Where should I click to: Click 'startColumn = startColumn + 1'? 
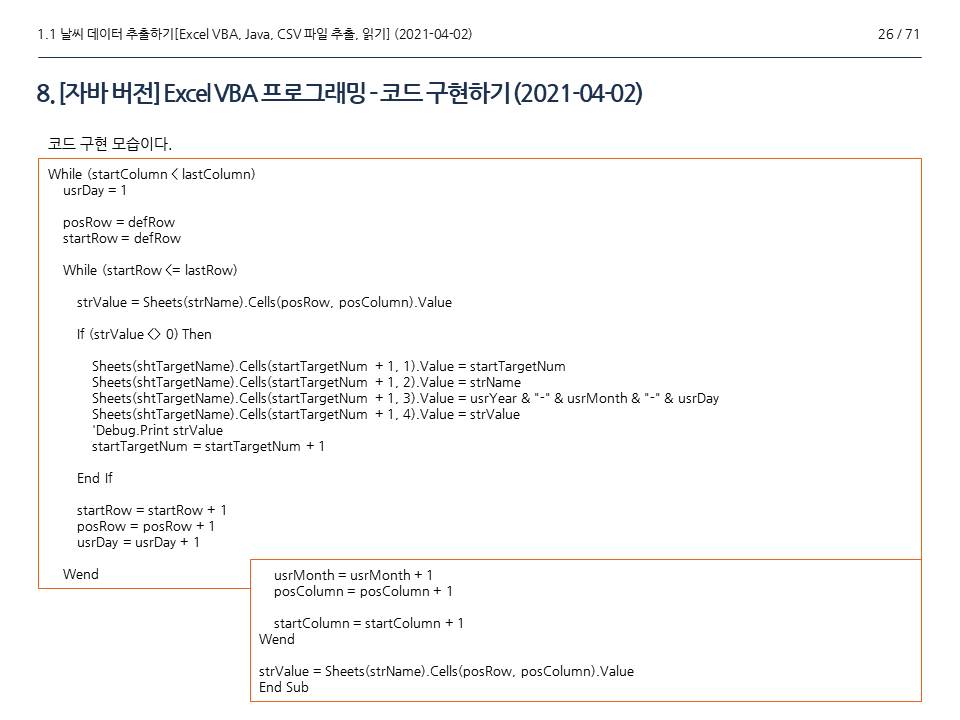tap(369, 623)
